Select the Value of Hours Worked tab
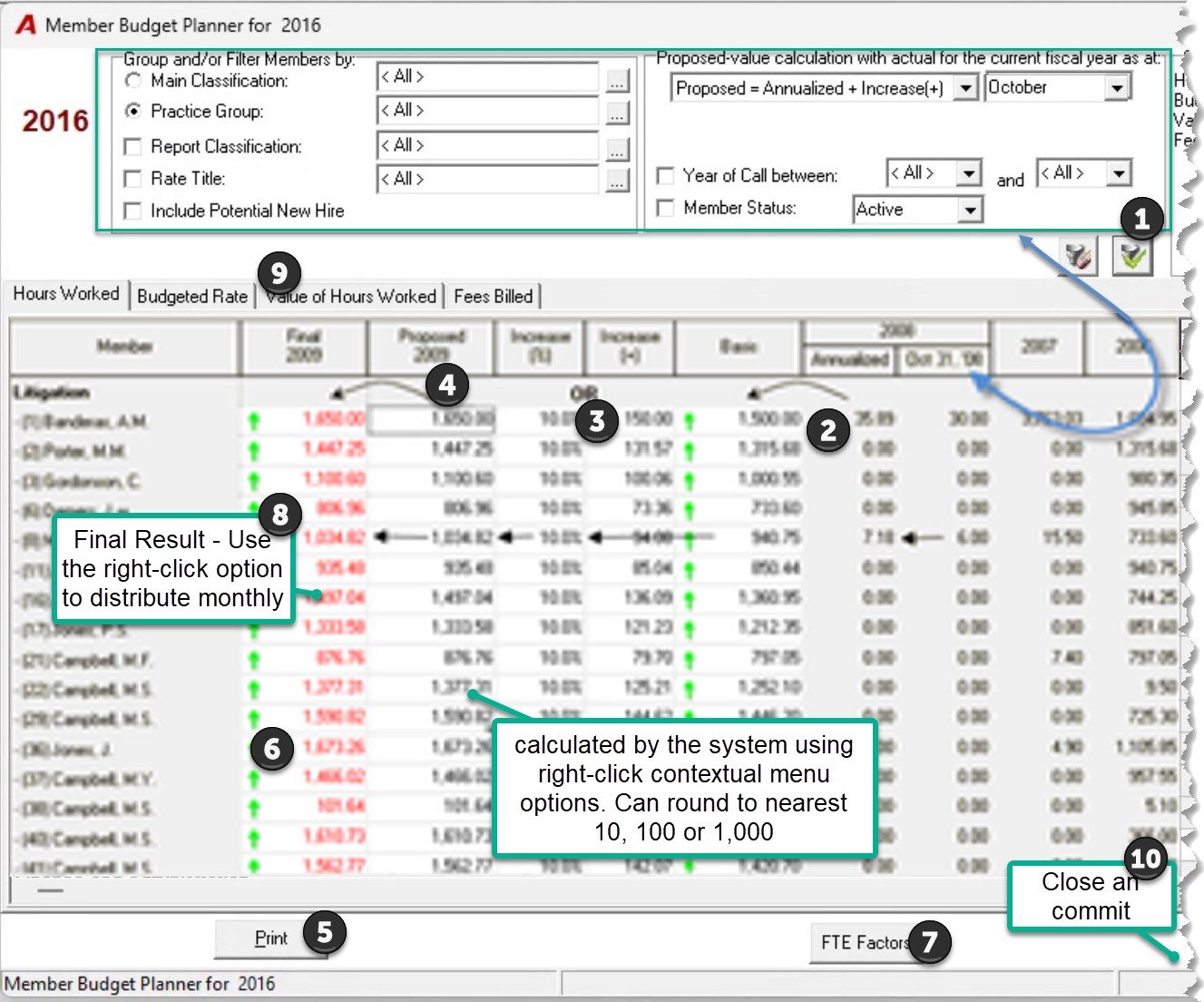The image size is (1204, 1002). pyautogui.click(x=351, y=296)
